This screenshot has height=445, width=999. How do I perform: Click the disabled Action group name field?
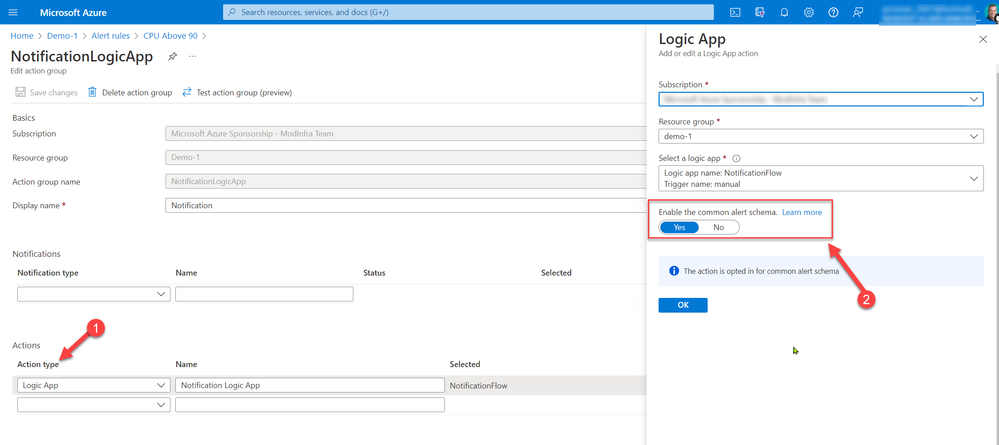(406, 182)
